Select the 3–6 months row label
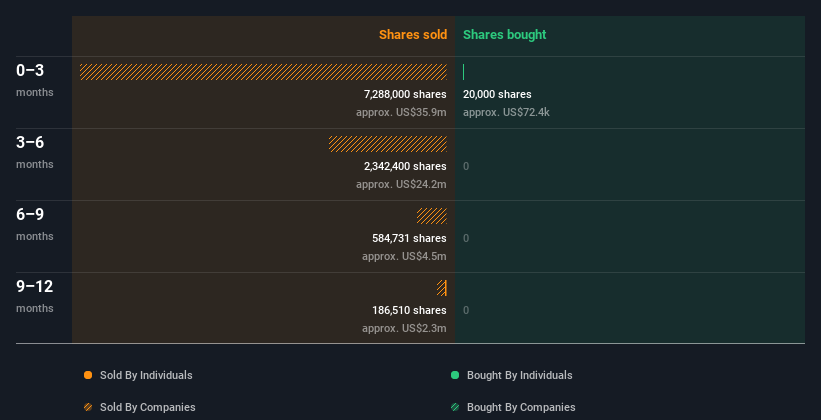 click(35, 152)
